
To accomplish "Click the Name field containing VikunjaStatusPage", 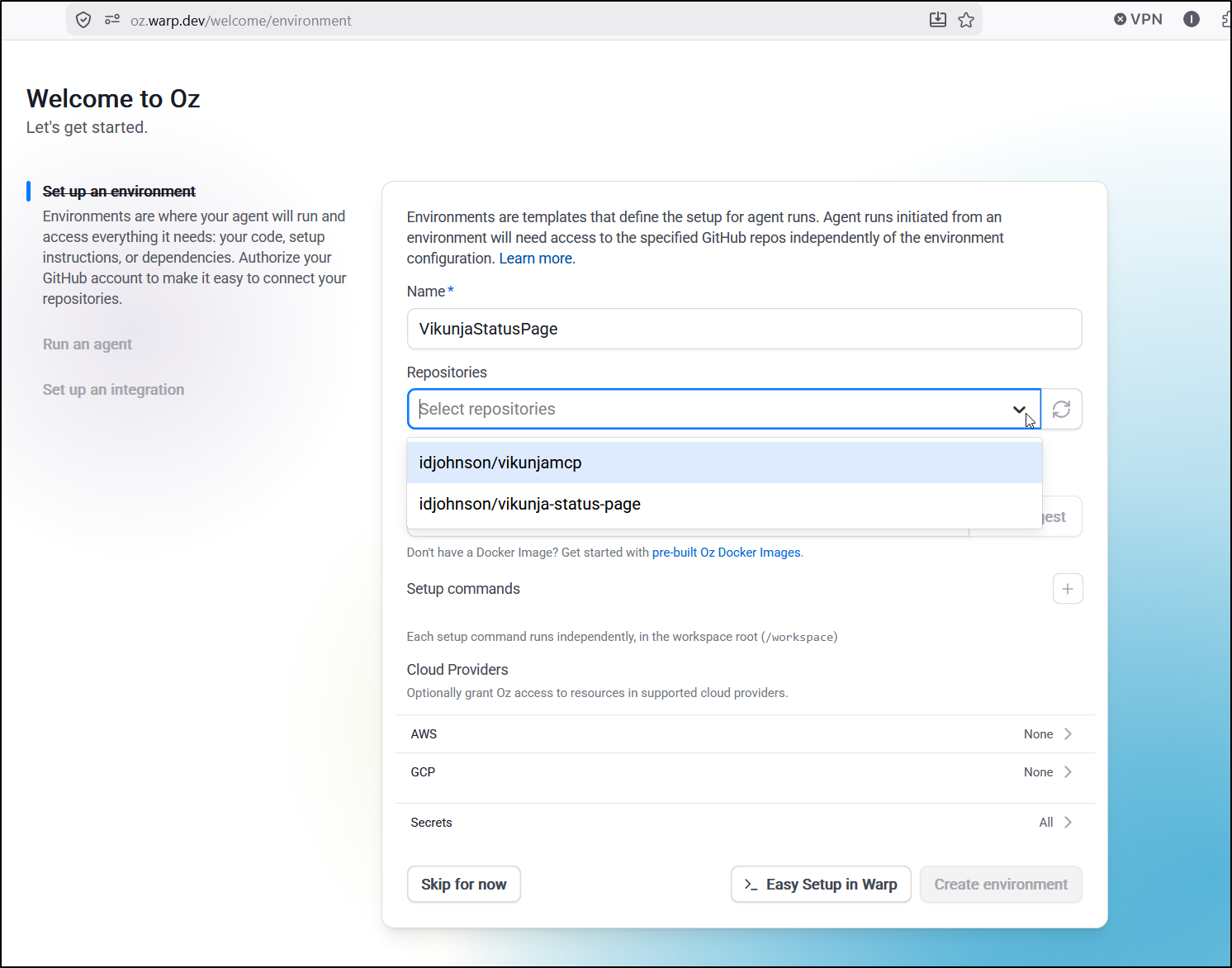I will (x=744, y=329).
